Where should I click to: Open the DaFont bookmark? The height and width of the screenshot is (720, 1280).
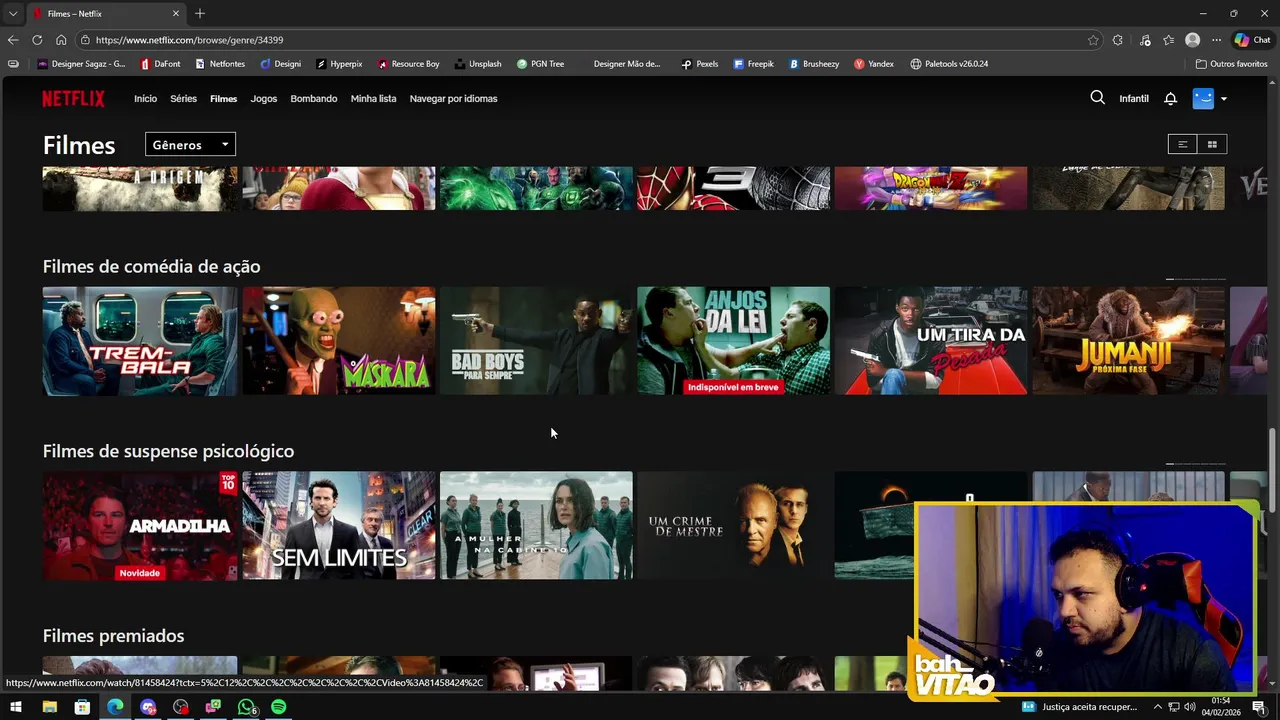[160, 64]
